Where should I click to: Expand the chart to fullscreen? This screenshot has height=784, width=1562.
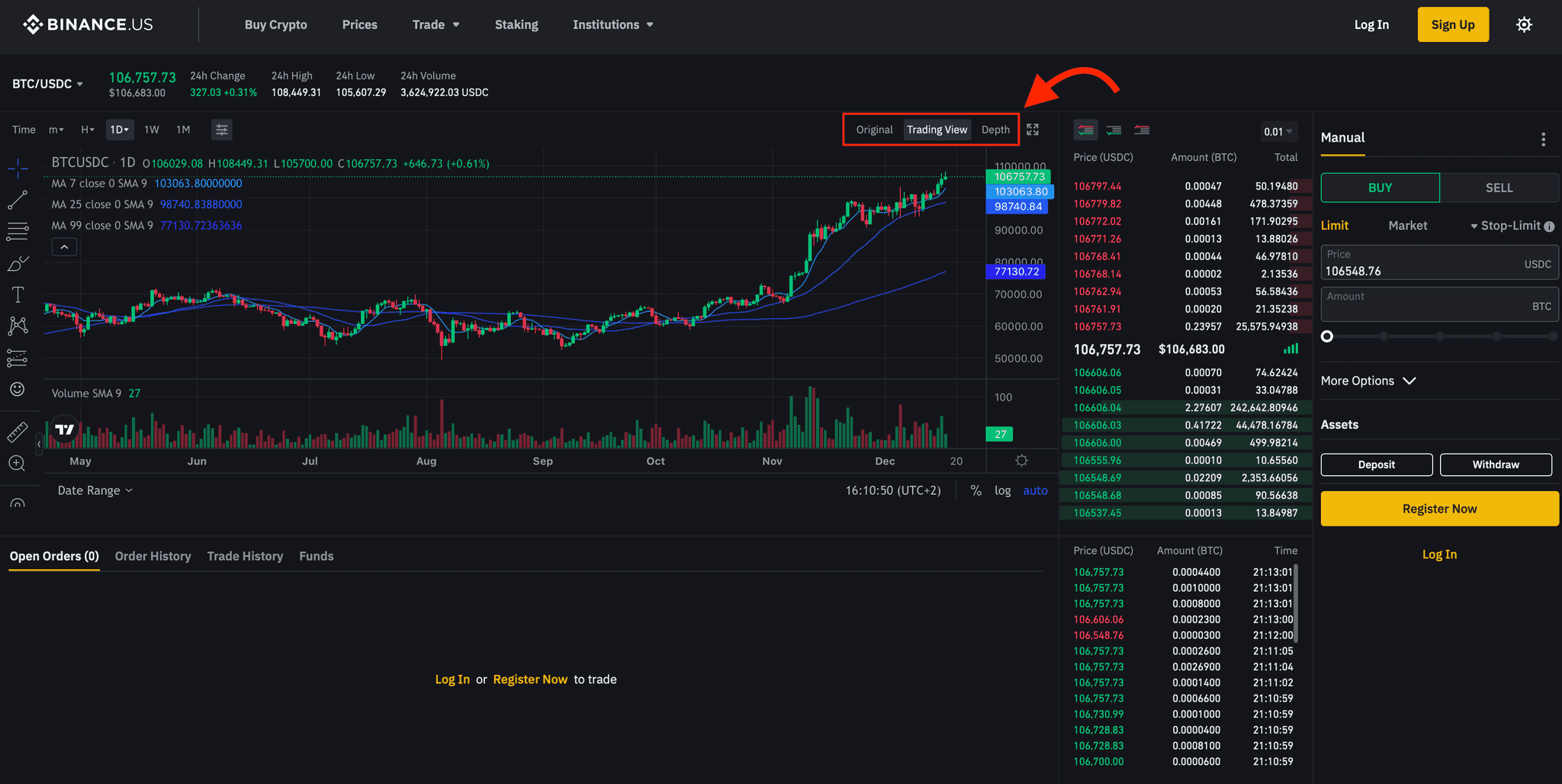(x=1032, y=130)
